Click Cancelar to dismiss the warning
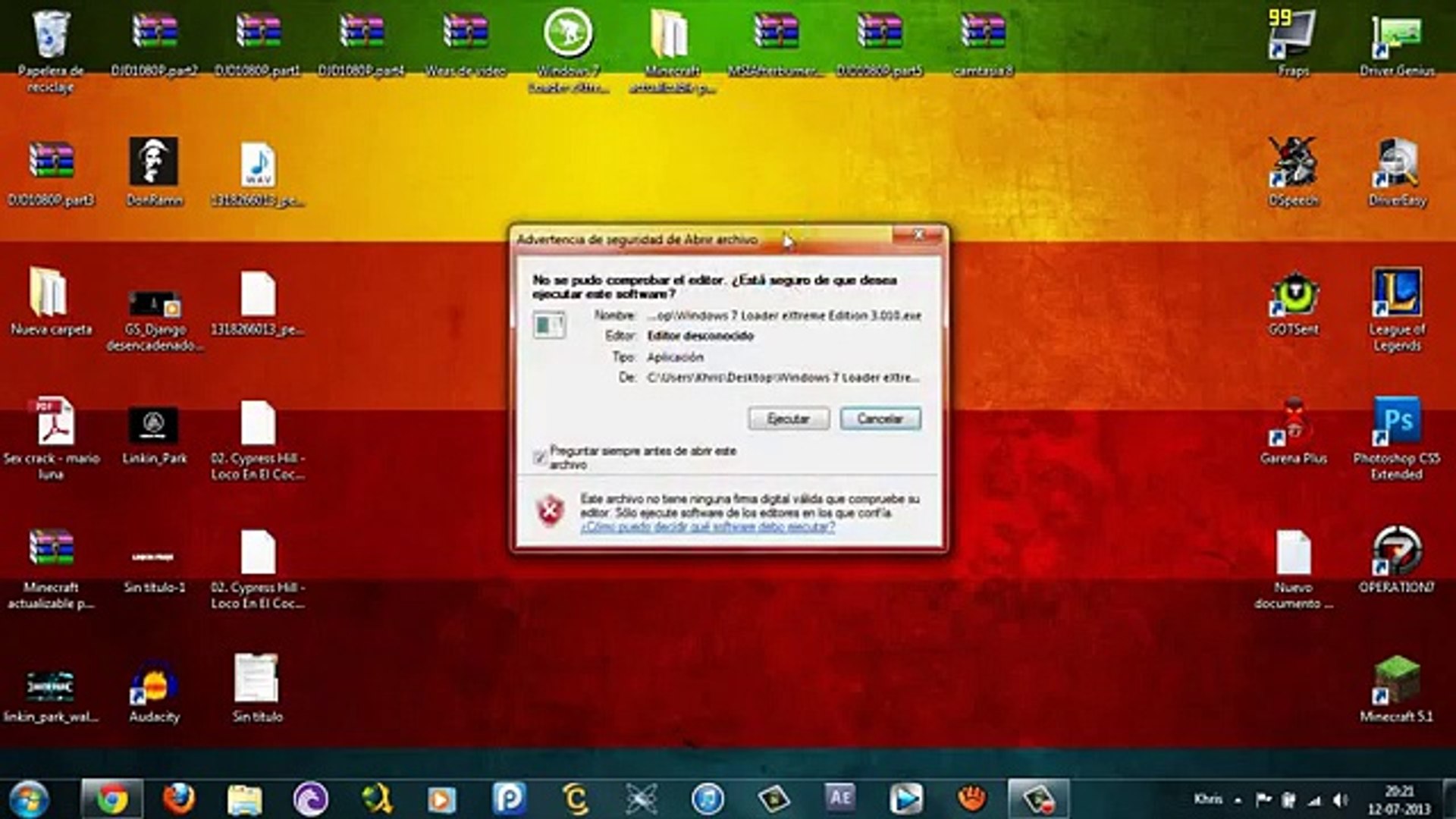Viewport: 1456px width, 819px height. coord(880,419)
